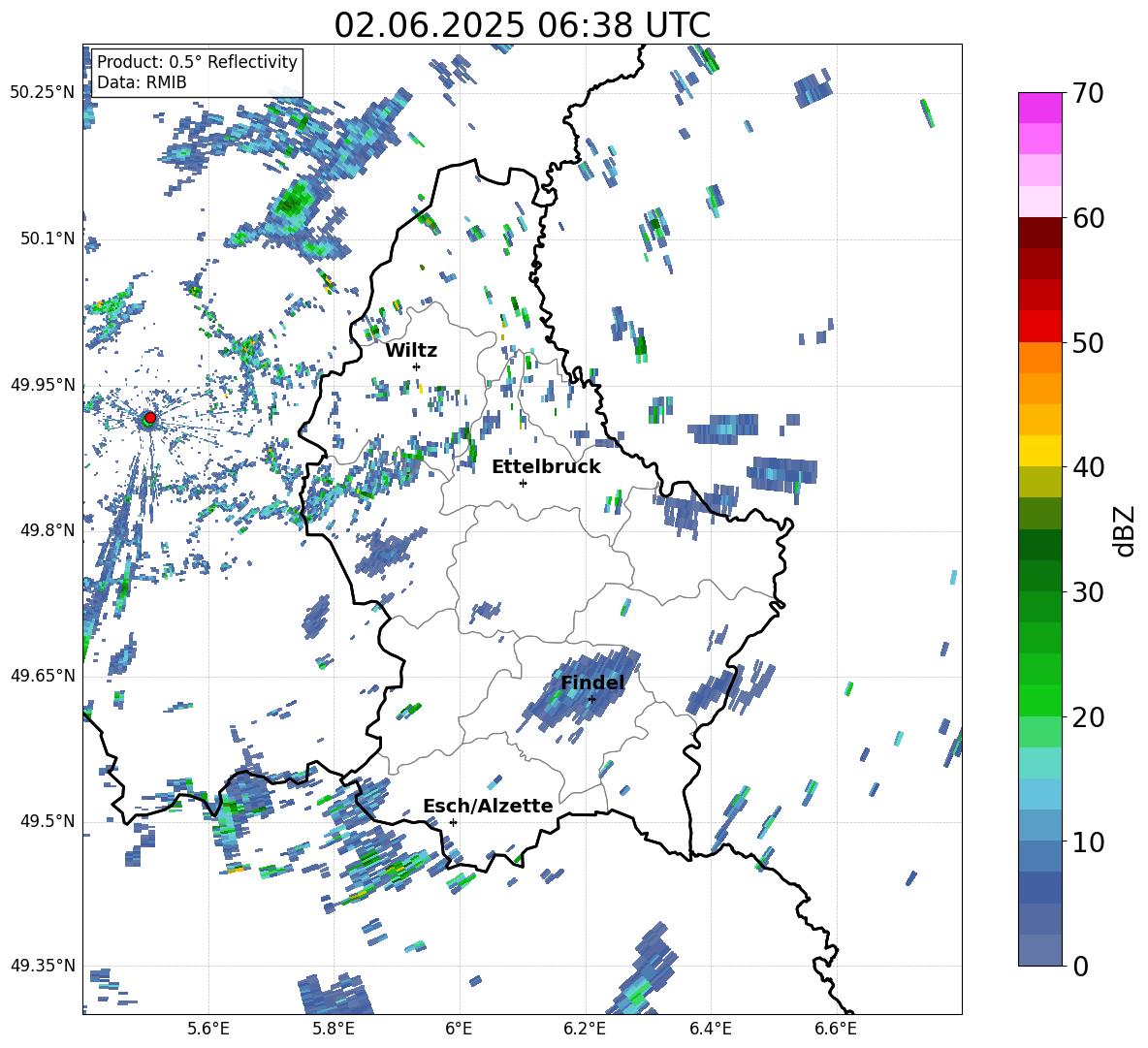Click the magenta 70 dBZ color band
Image resolution: width=1148 pixels, height=1048 pixels.
point(1039,108)
